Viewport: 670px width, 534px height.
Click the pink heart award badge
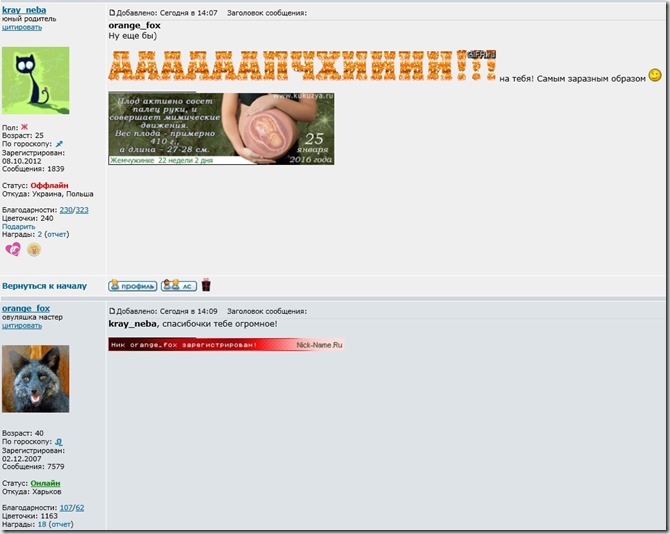point(13,249)
